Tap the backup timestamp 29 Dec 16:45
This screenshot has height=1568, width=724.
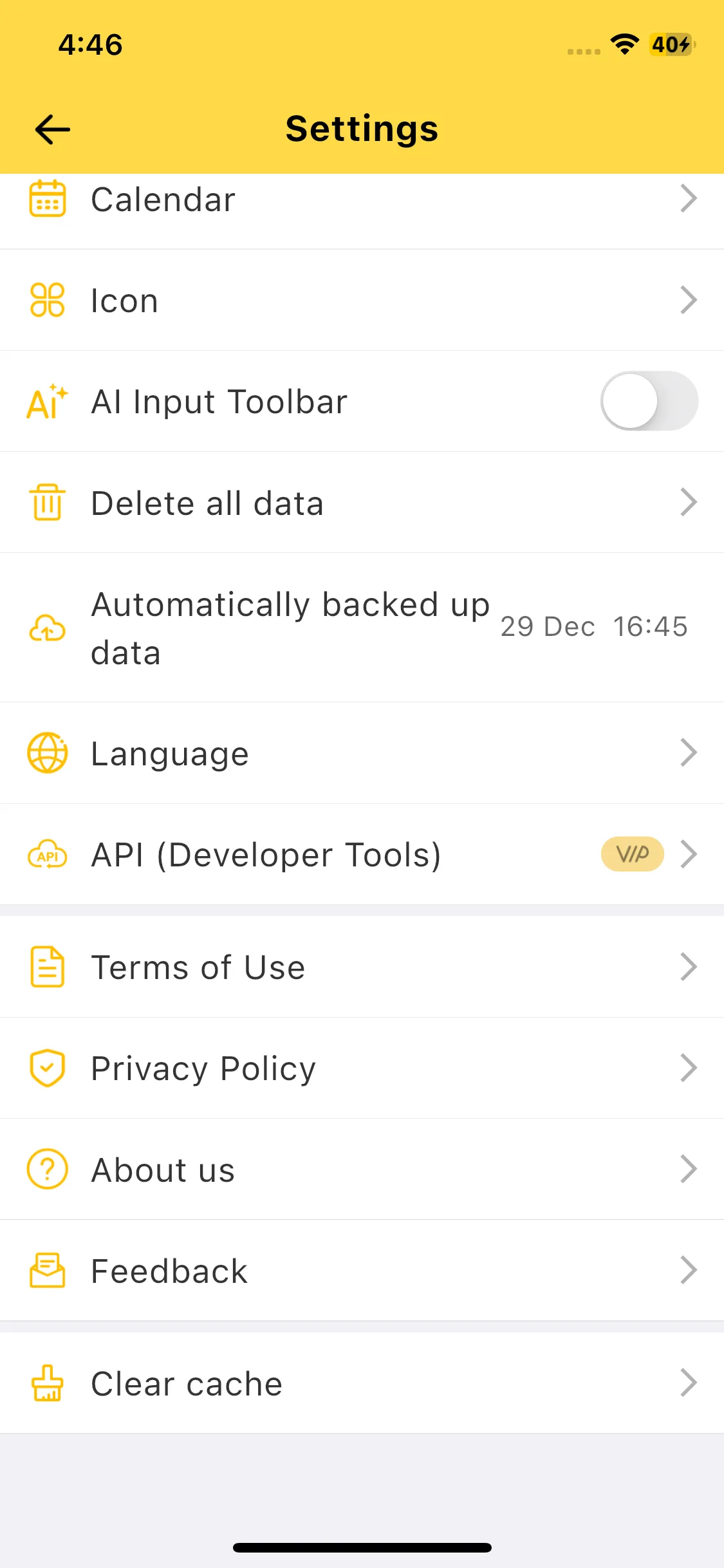[593, 627]
